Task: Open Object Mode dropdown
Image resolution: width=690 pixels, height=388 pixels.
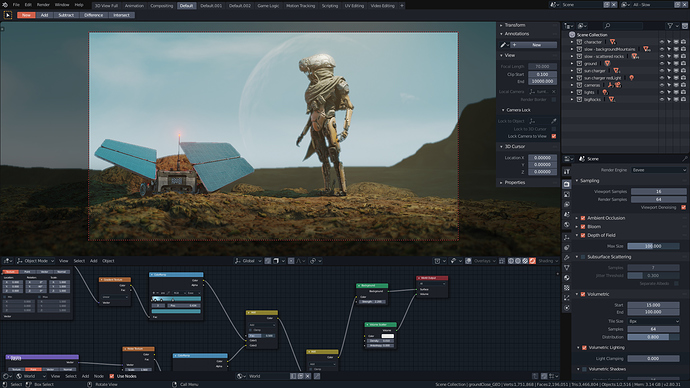Action: point(35,261)
